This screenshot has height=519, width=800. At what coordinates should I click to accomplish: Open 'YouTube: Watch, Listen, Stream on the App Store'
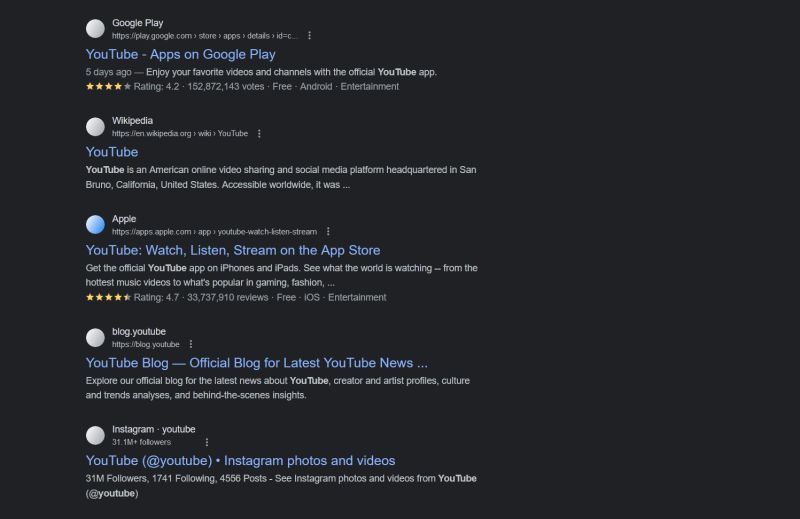pos(233,250)
